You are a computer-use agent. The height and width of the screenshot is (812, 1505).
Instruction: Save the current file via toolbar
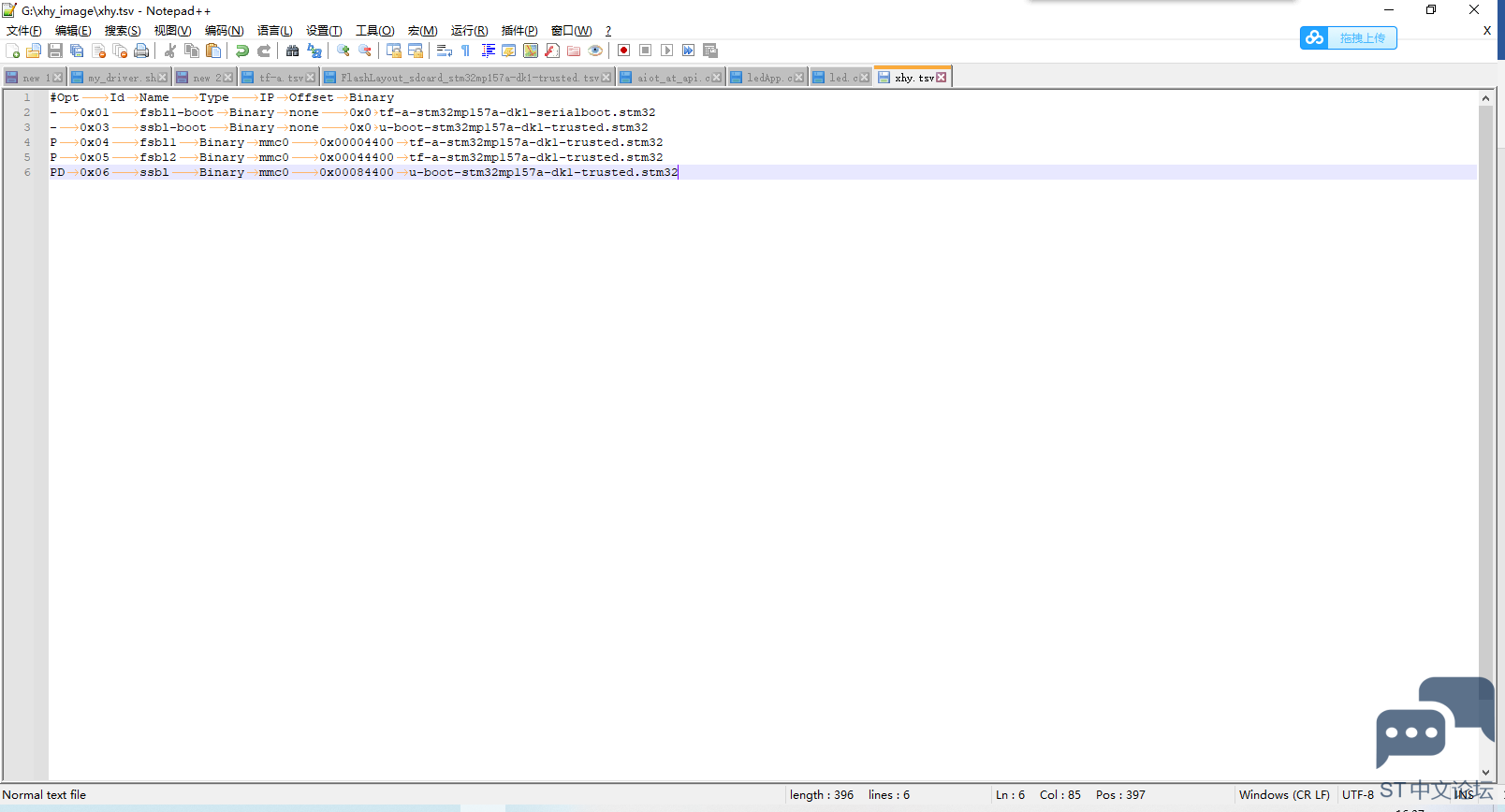point(55,51)
